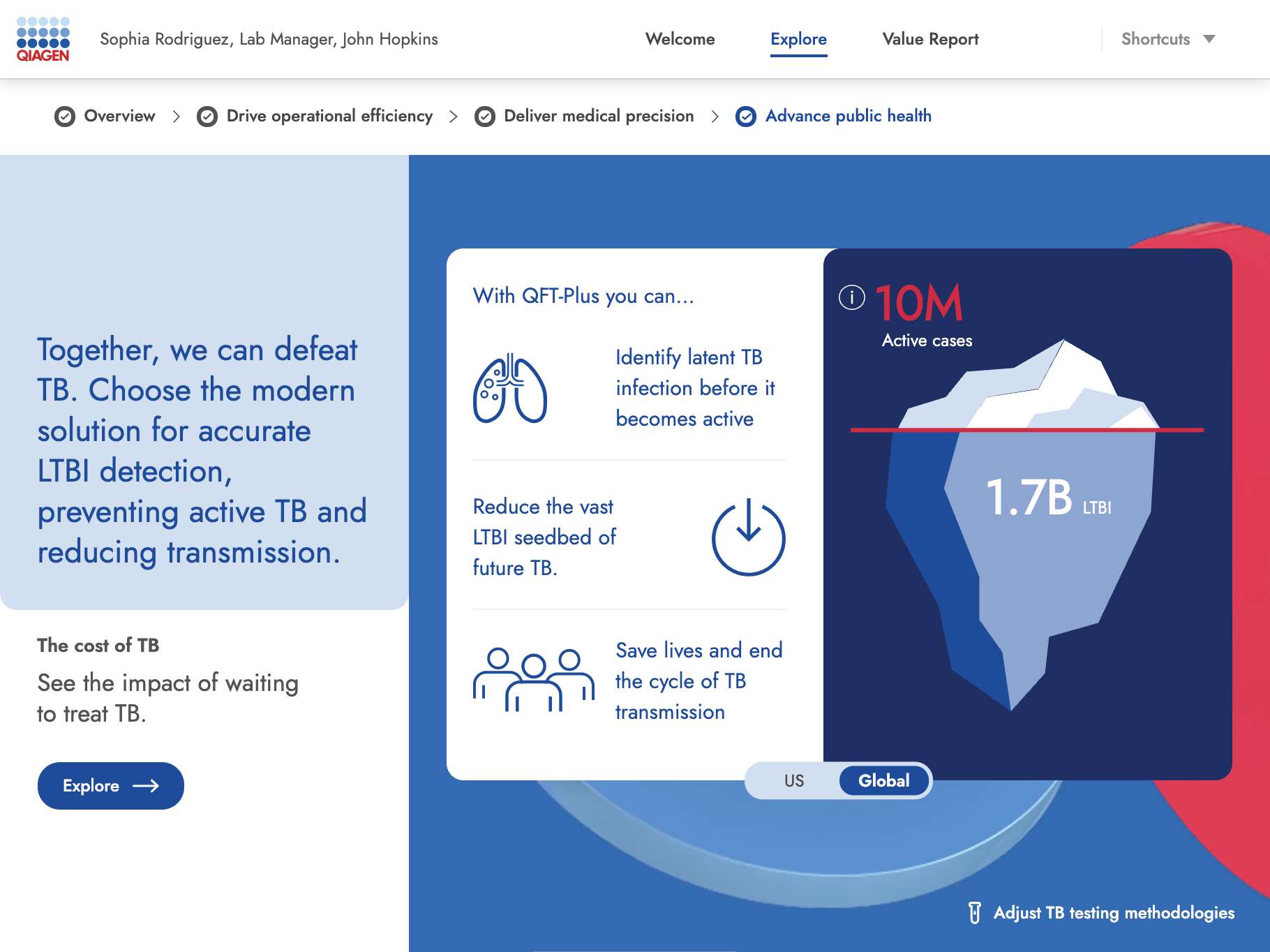Click the 10M figure

919,303
